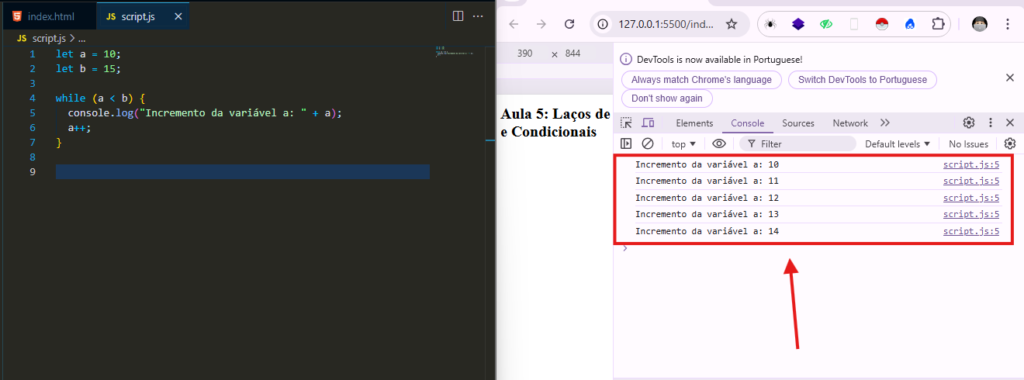Toggle the console sidebar
This screenshot has width=1024, height=380.
tap(626, 144)
